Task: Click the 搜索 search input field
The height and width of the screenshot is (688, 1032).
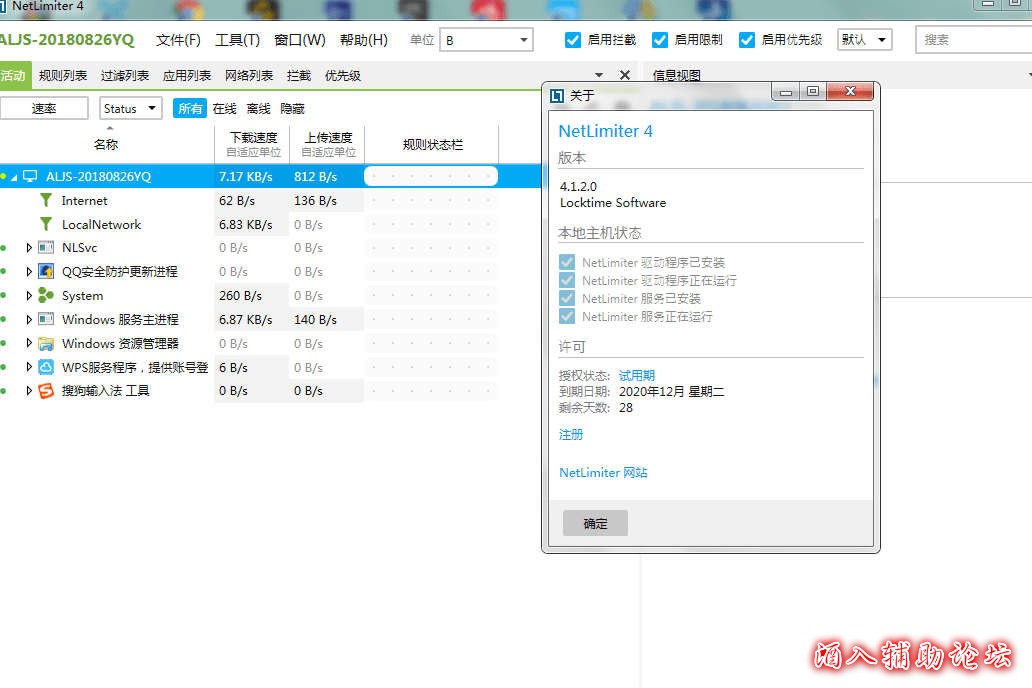Action: pyautogui.click(x=970, y=40)
